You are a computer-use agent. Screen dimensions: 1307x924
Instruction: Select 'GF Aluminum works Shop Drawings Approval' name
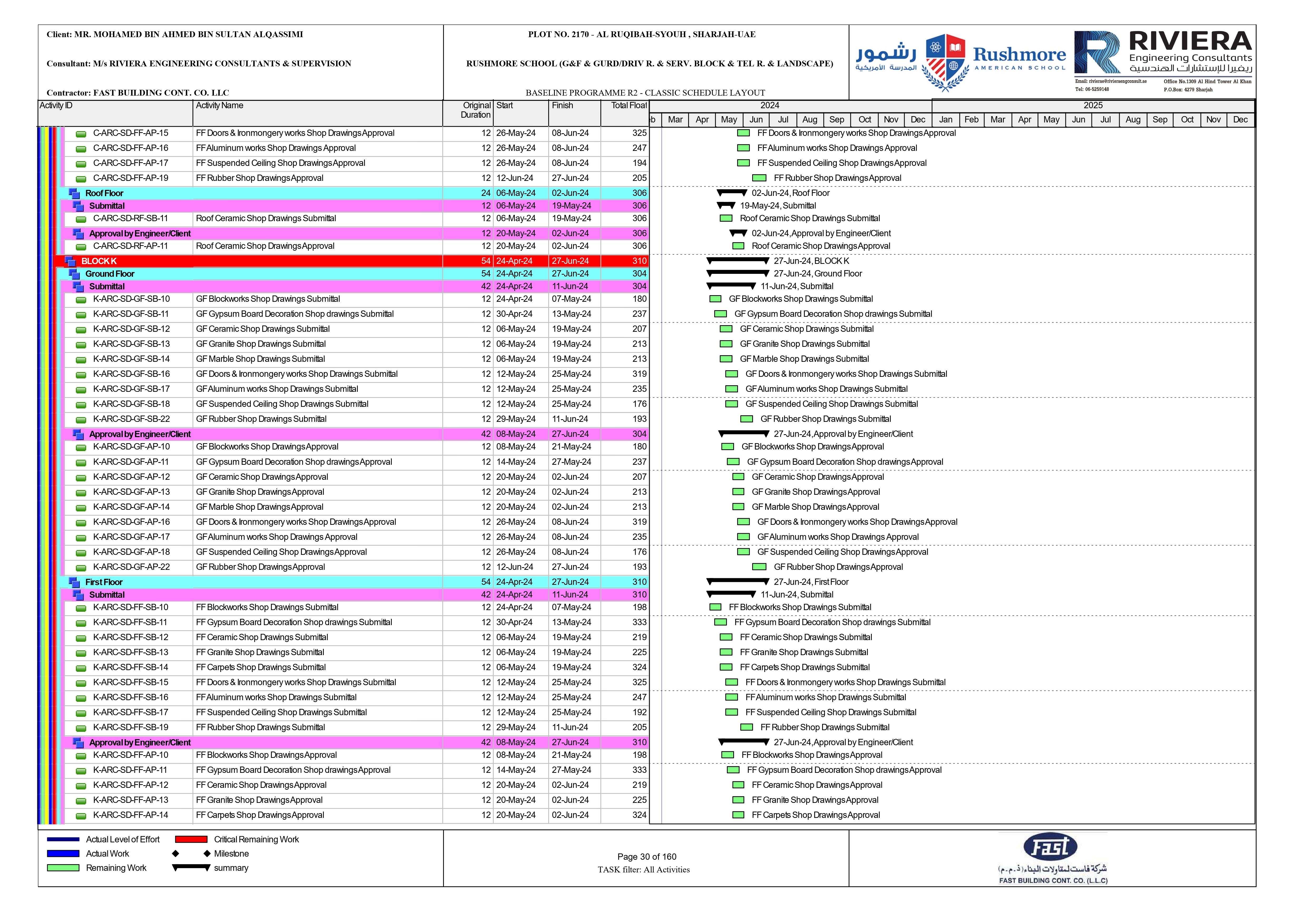(x=277, y=537)
